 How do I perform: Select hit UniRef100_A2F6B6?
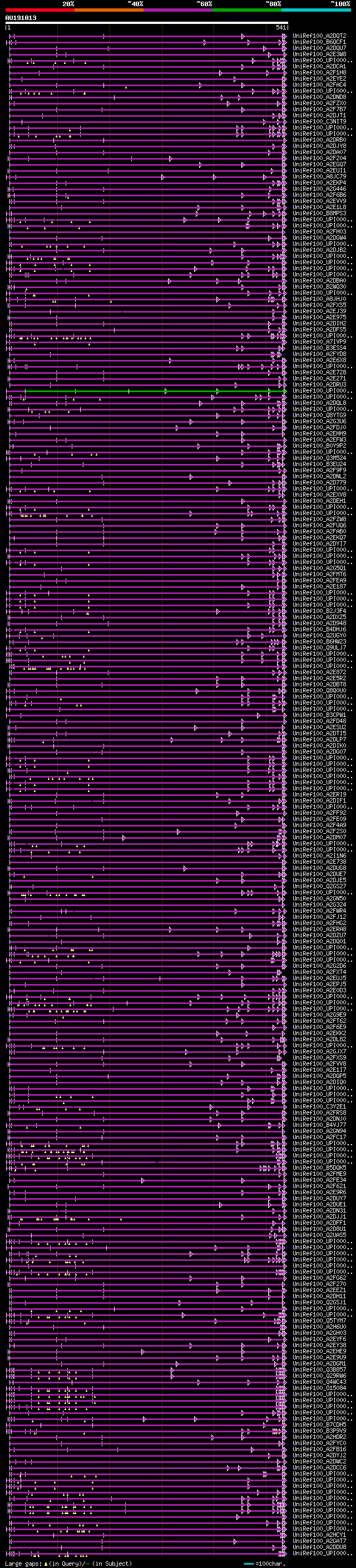pyautogui.click(x=319, y=195)
